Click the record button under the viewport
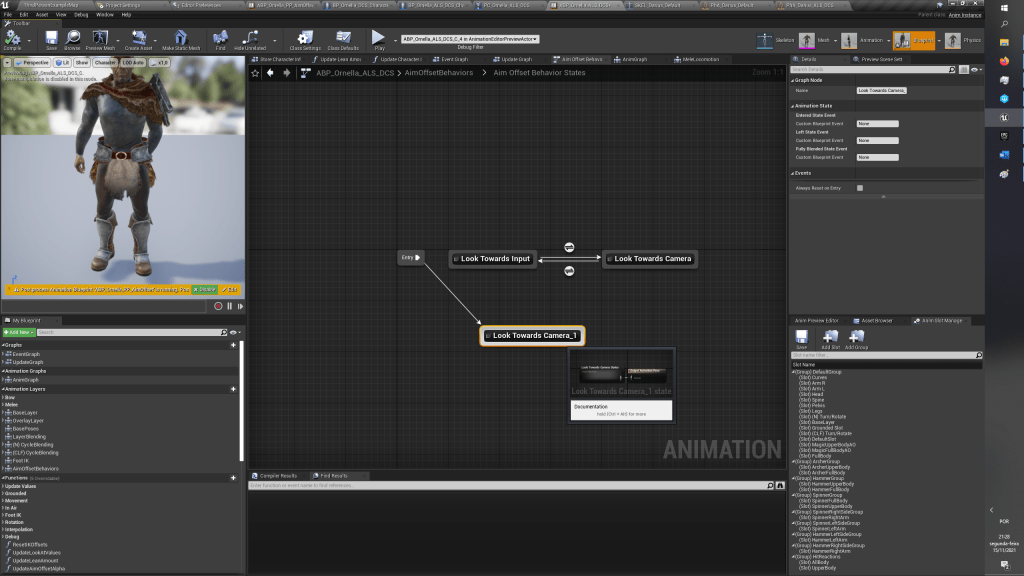The image size is (1024, 576). (x=218, y=306)
